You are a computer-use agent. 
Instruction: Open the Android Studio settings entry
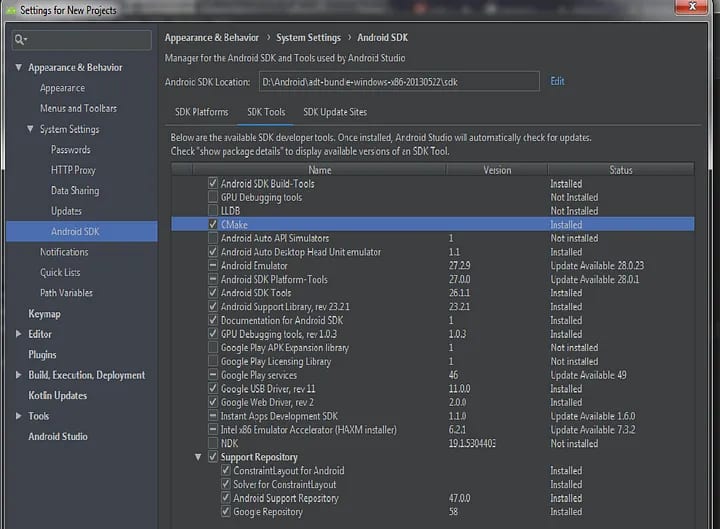(58, 436)
